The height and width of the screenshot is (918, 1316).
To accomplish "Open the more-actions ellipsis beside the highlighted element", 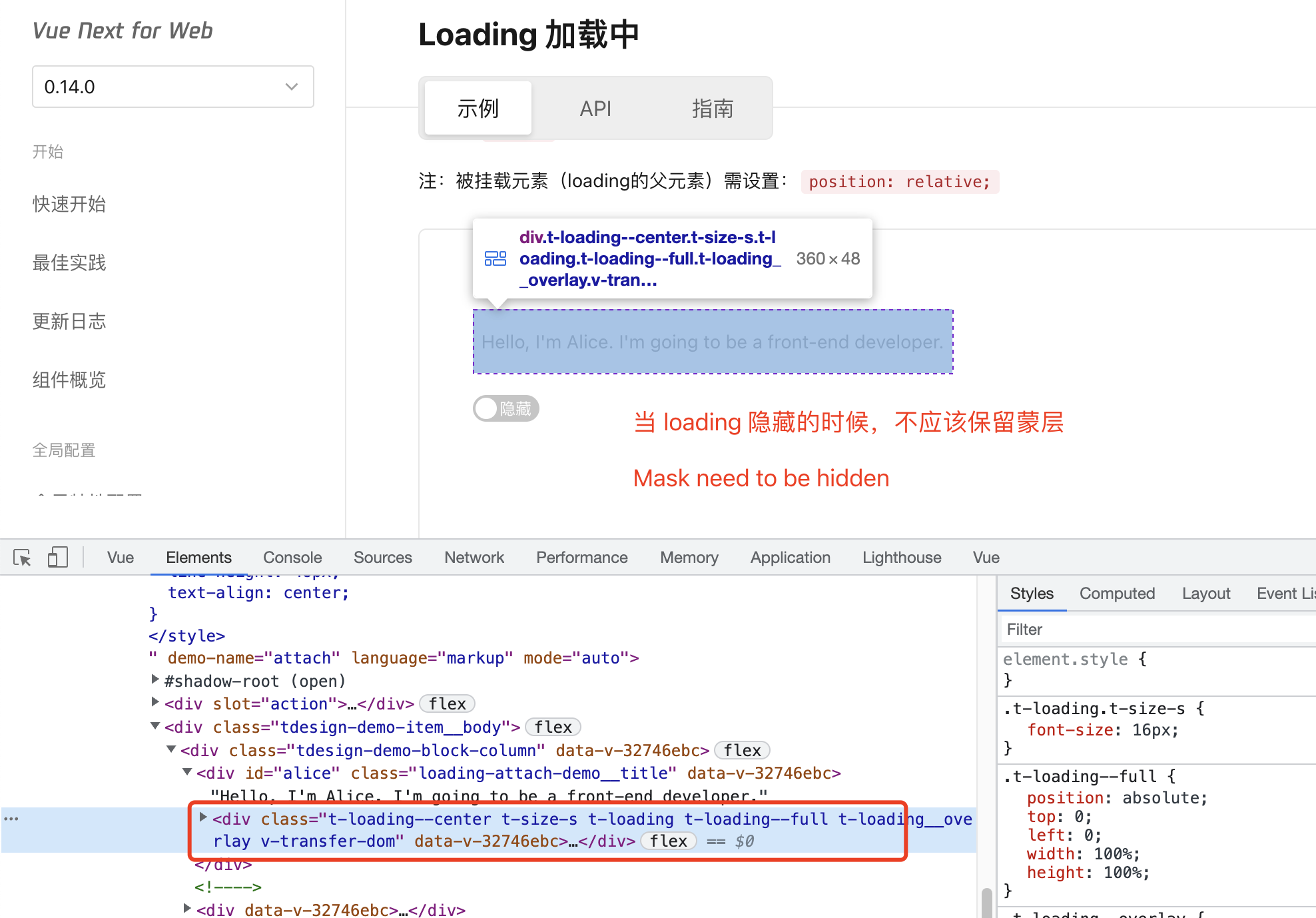I will [x=11, y=818].
